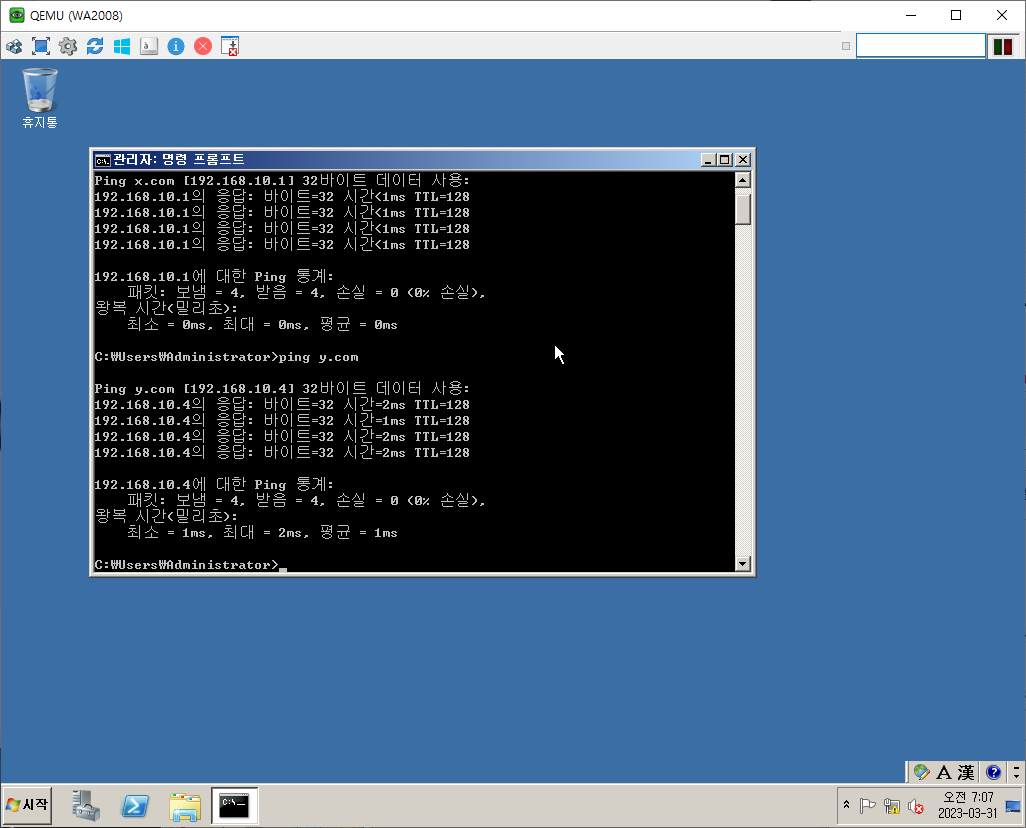Click the red X stop icon
1026x828 pixels.
coord(203,46)
